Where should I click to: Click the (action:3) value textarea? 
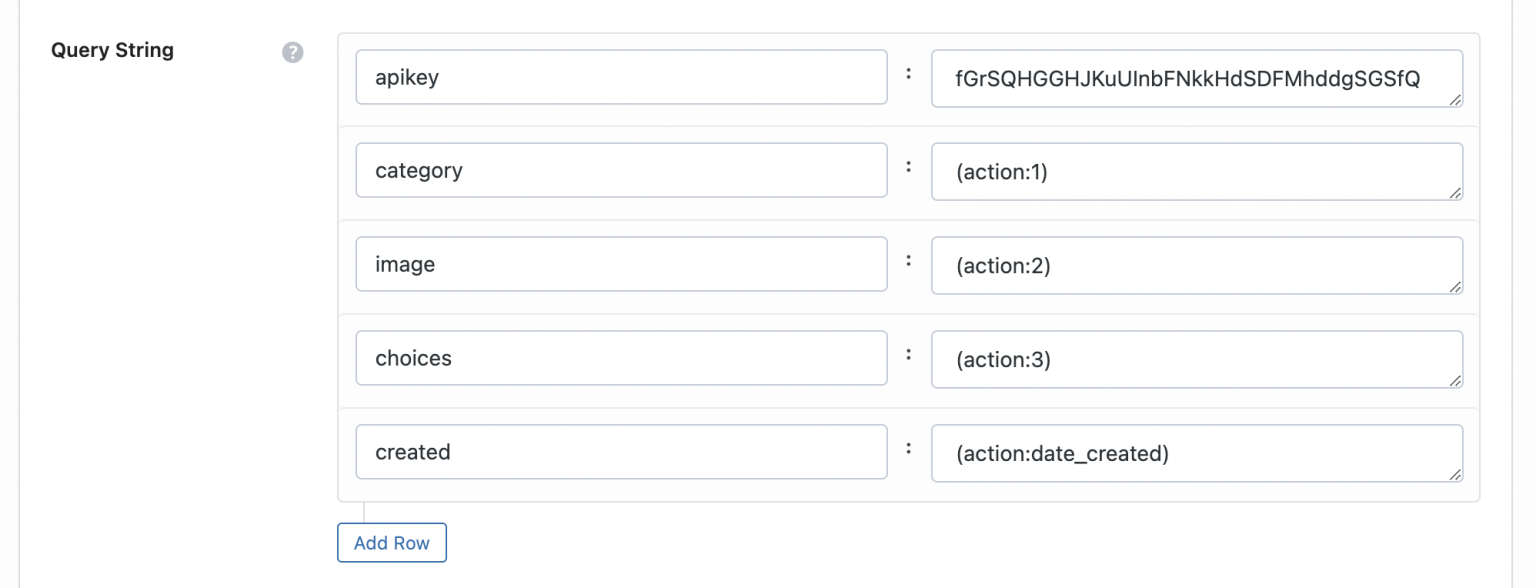click(x=1197, y=360)
